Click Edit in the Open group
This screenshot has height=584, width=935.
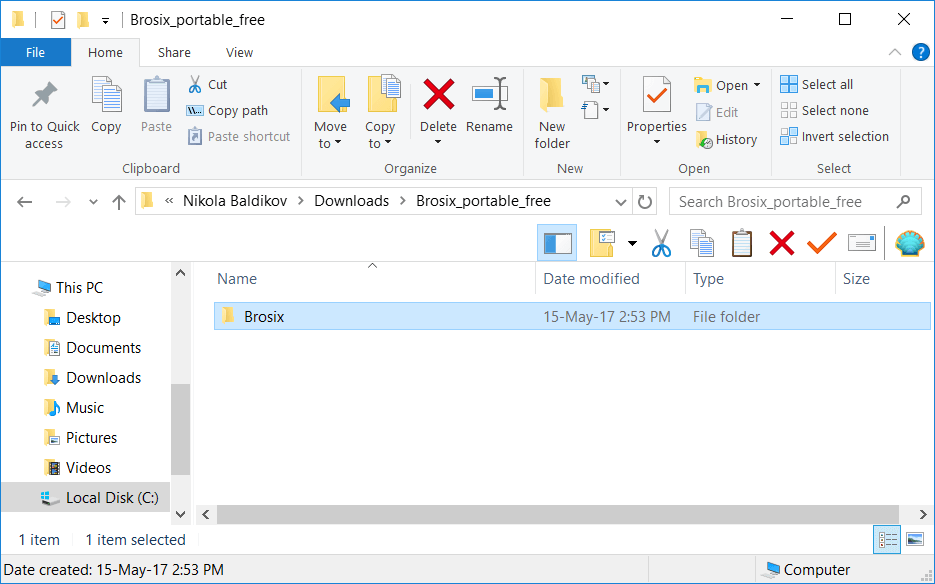(717, 112)
